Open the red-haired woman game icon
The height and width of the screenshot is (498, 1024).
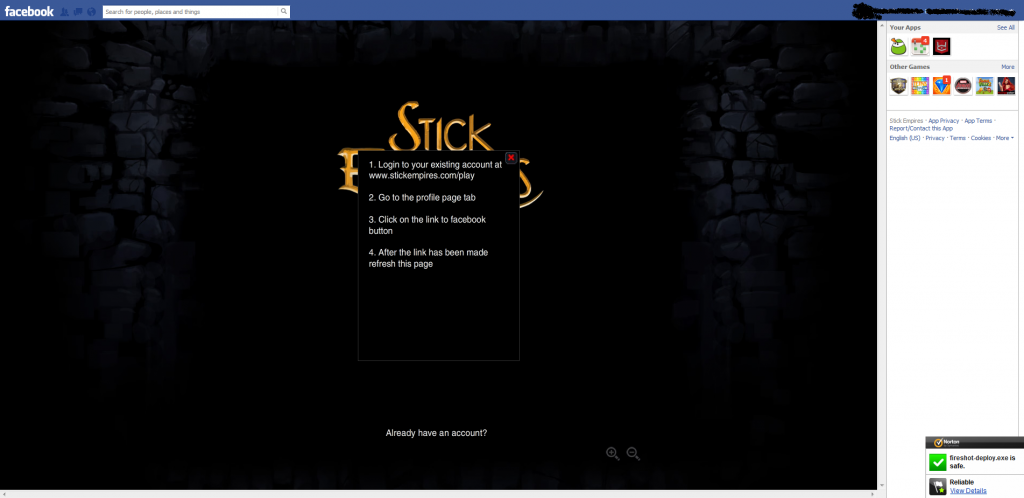[1006, 86]
